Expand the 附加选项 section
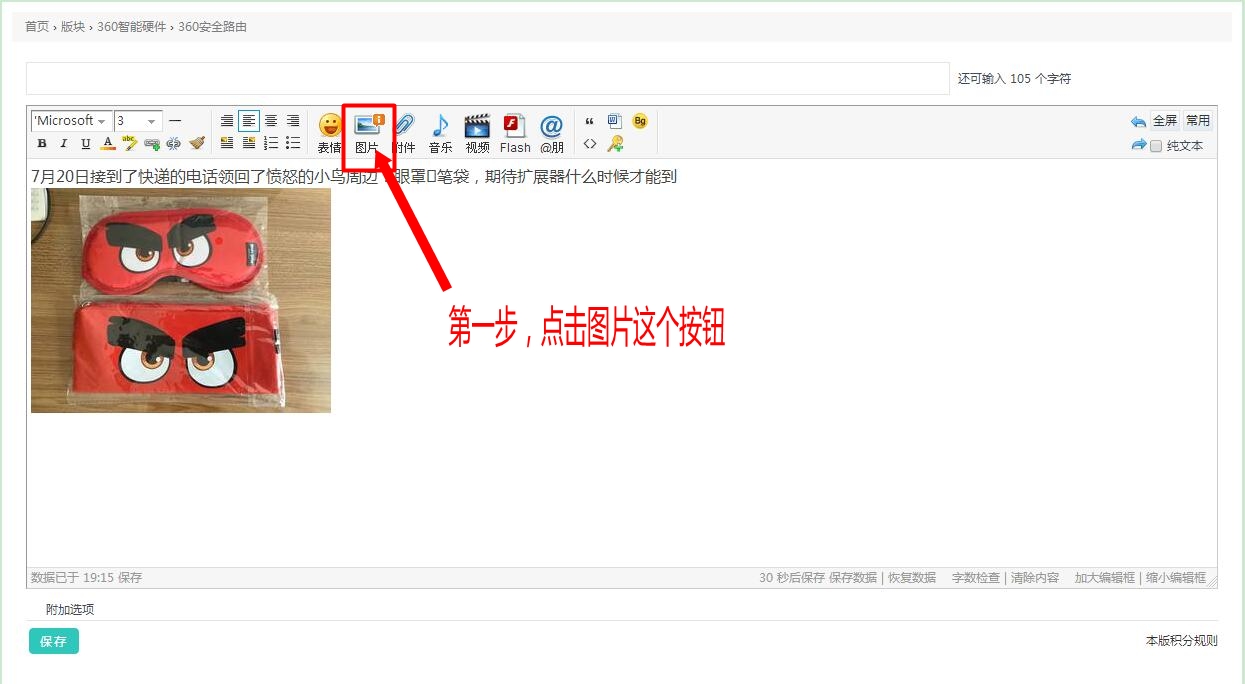 (x=70, y=609)
